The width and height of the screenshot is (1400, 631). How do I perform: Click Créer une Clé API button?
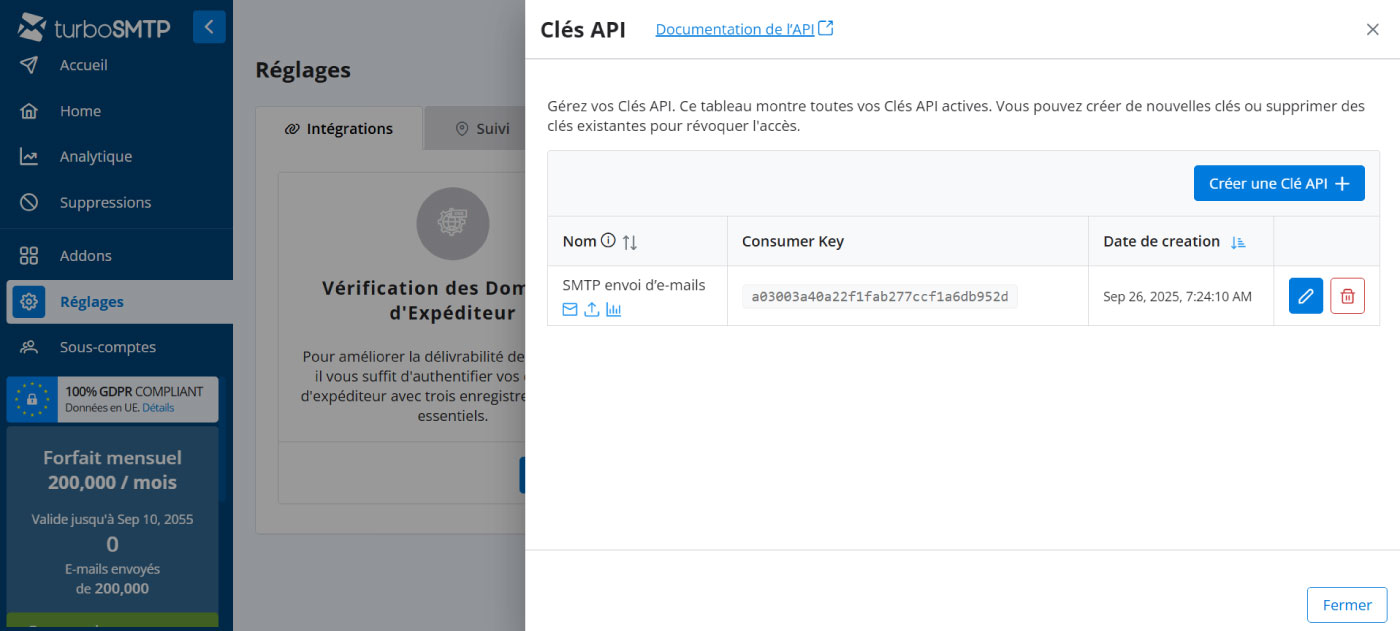(x=1279, y=183)
